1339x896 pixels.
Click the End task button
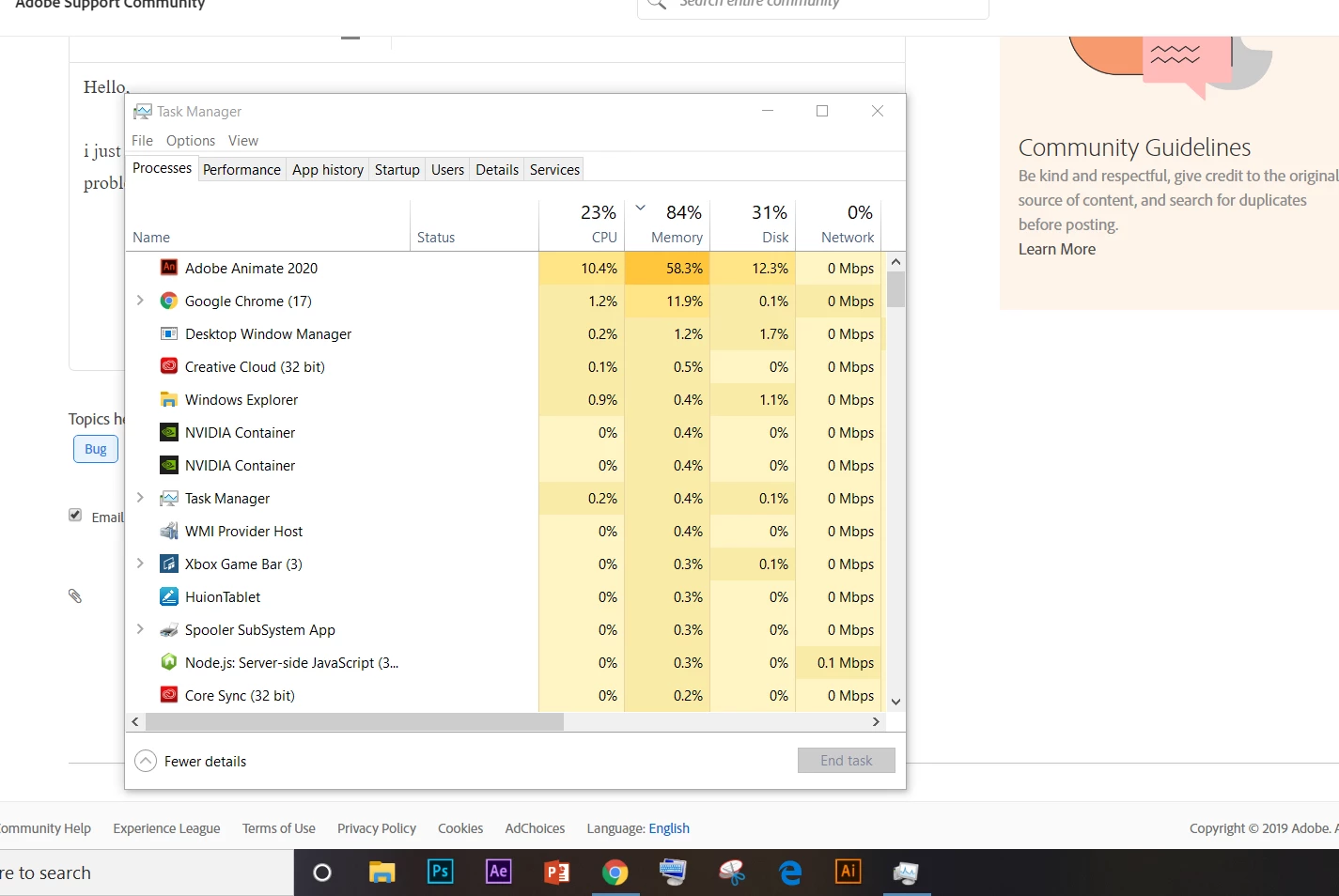[x=847, y=761]
